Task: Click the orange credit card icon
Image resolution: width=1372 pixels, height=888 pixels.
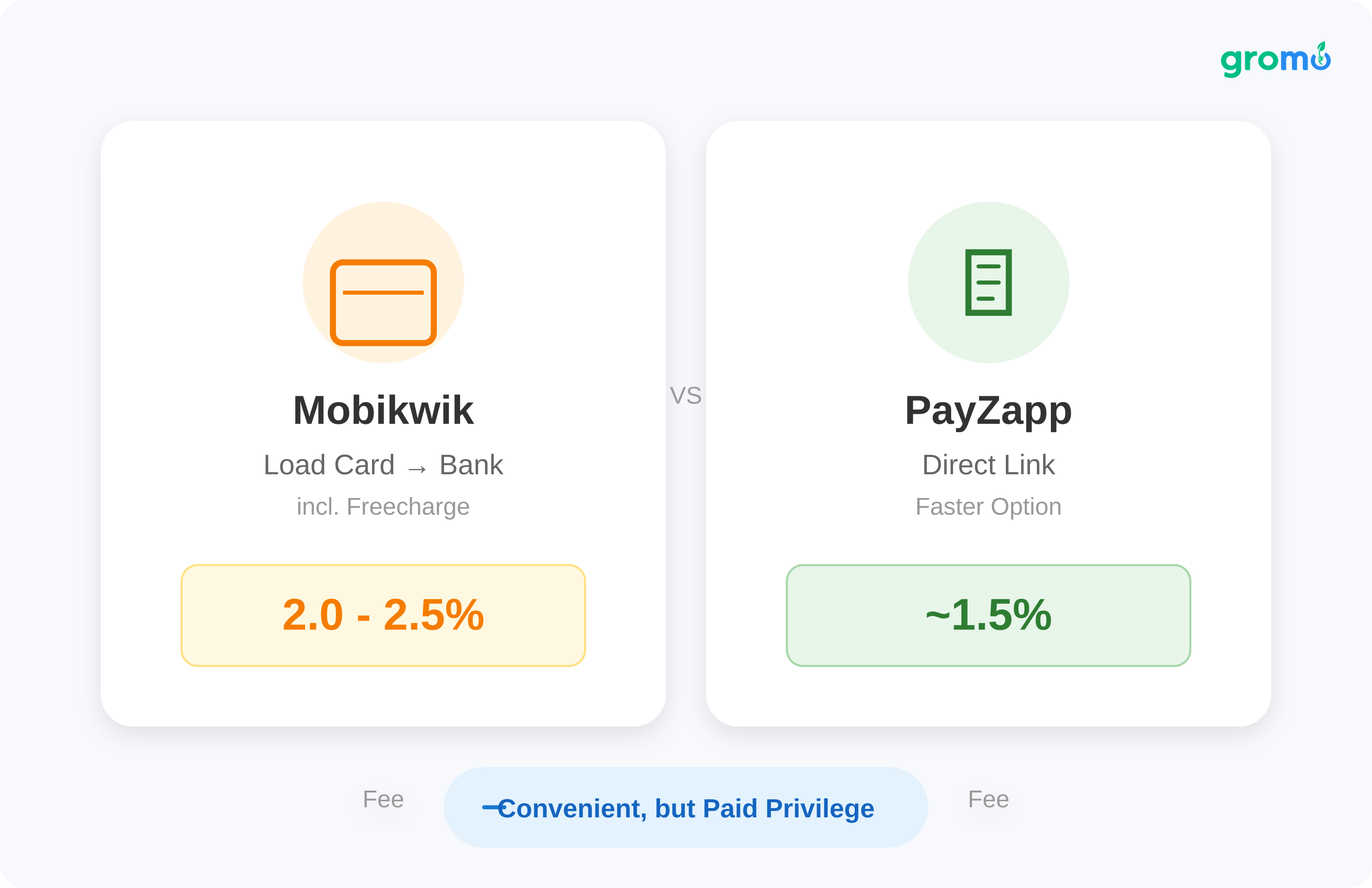Action: [384, 302]
